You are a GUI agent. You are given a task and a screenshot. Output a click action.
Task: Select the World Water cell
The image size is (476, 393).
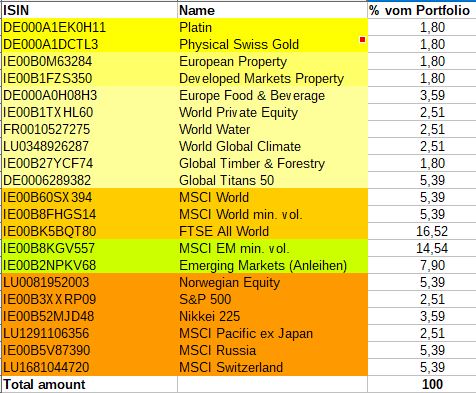click(x=272, y=129)
